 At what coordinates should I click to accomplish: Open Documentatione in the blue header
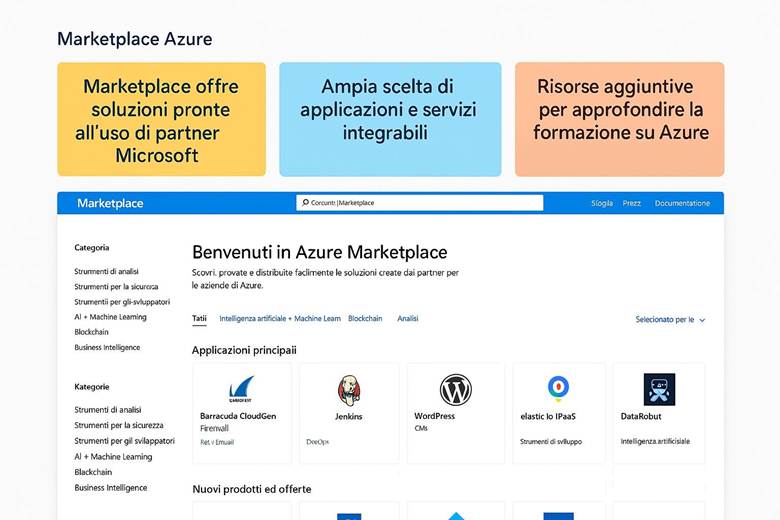pos(682,203)
